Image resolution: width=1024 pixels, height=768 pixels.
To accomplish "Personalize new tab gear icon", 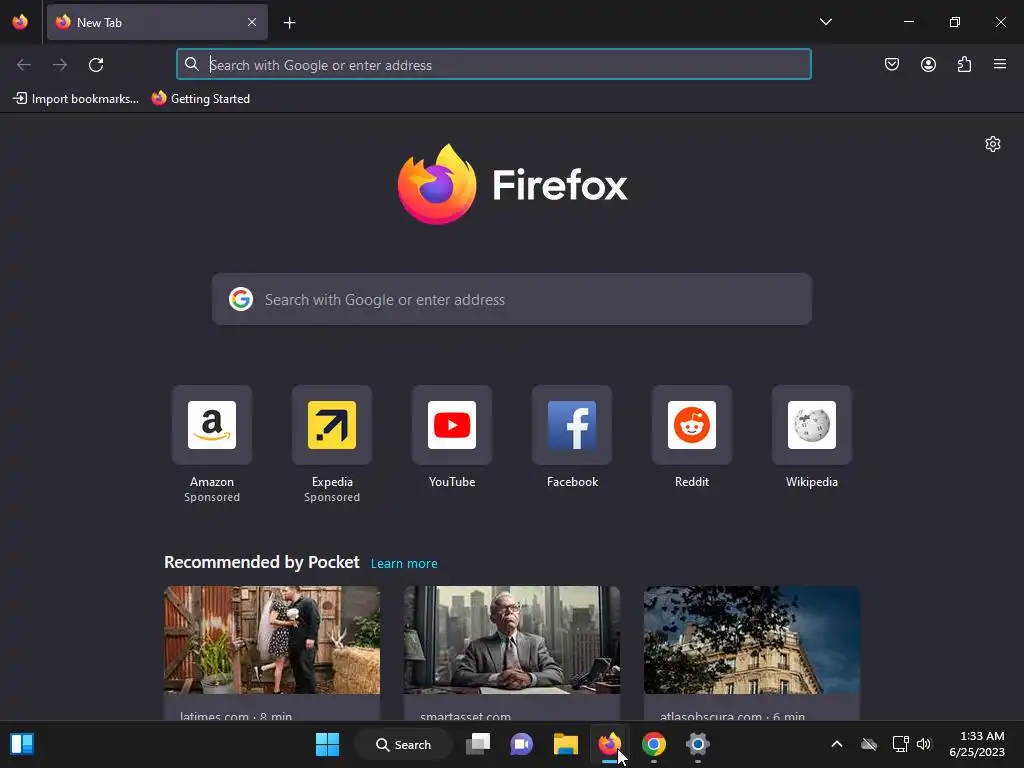I will pyautogui.click(x=993, y=144).
